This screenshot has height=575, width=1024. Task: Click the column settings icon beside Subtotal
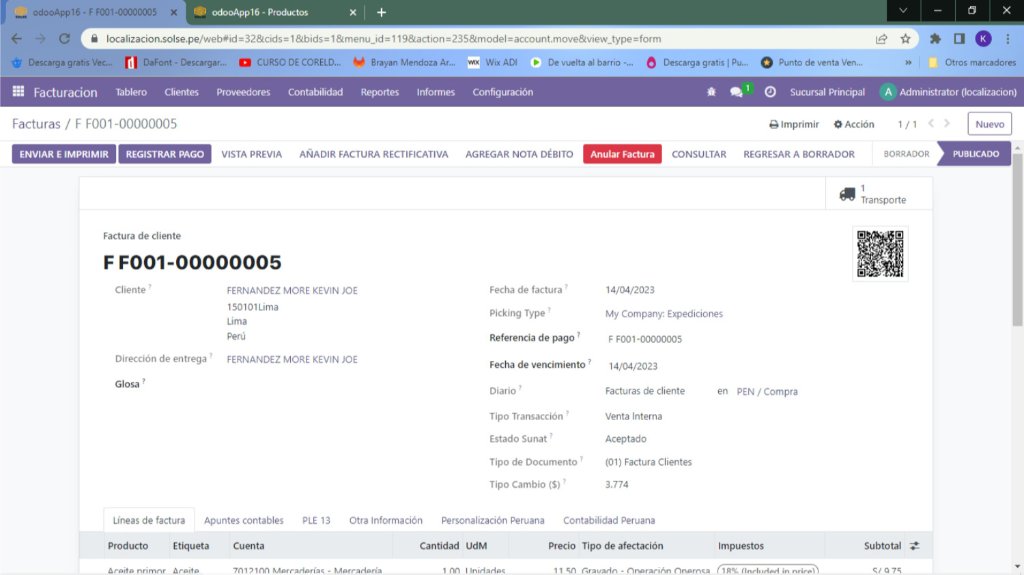[x=914, y=546]
